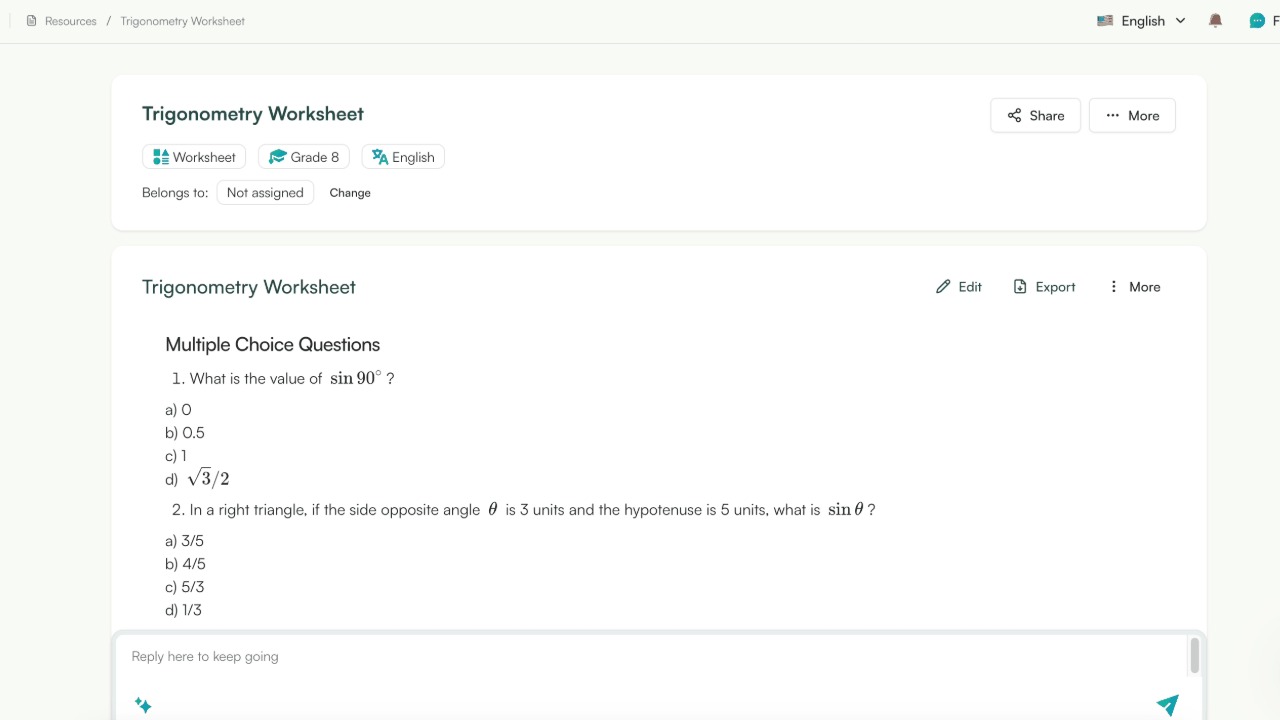Open the More menu next to Export
Screen dimensions: 1280x720
[1134, 287]
